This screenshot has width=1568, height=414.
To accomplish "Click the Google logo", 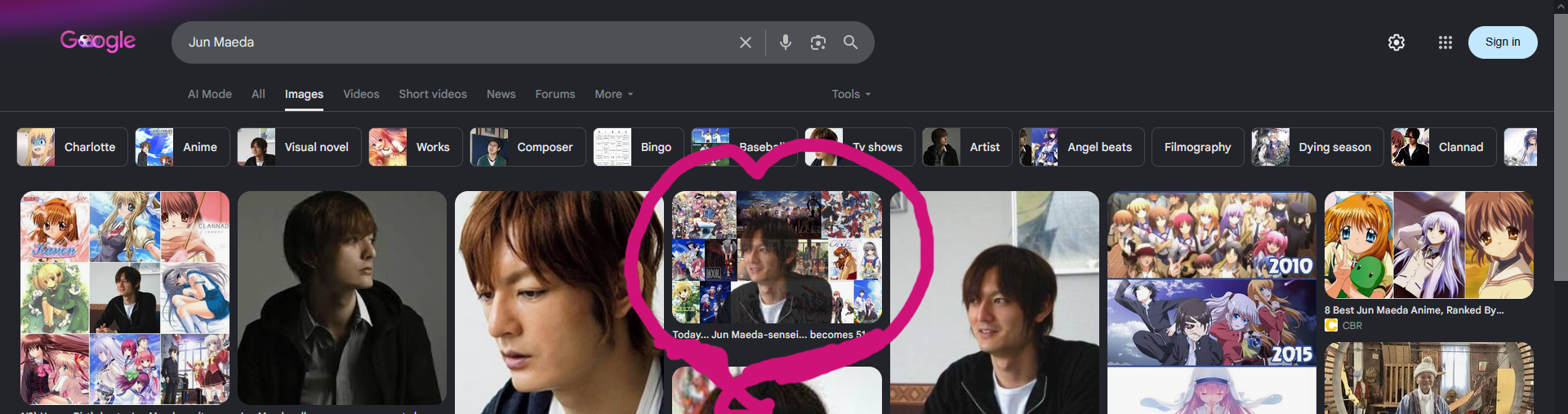I will 98,41.
